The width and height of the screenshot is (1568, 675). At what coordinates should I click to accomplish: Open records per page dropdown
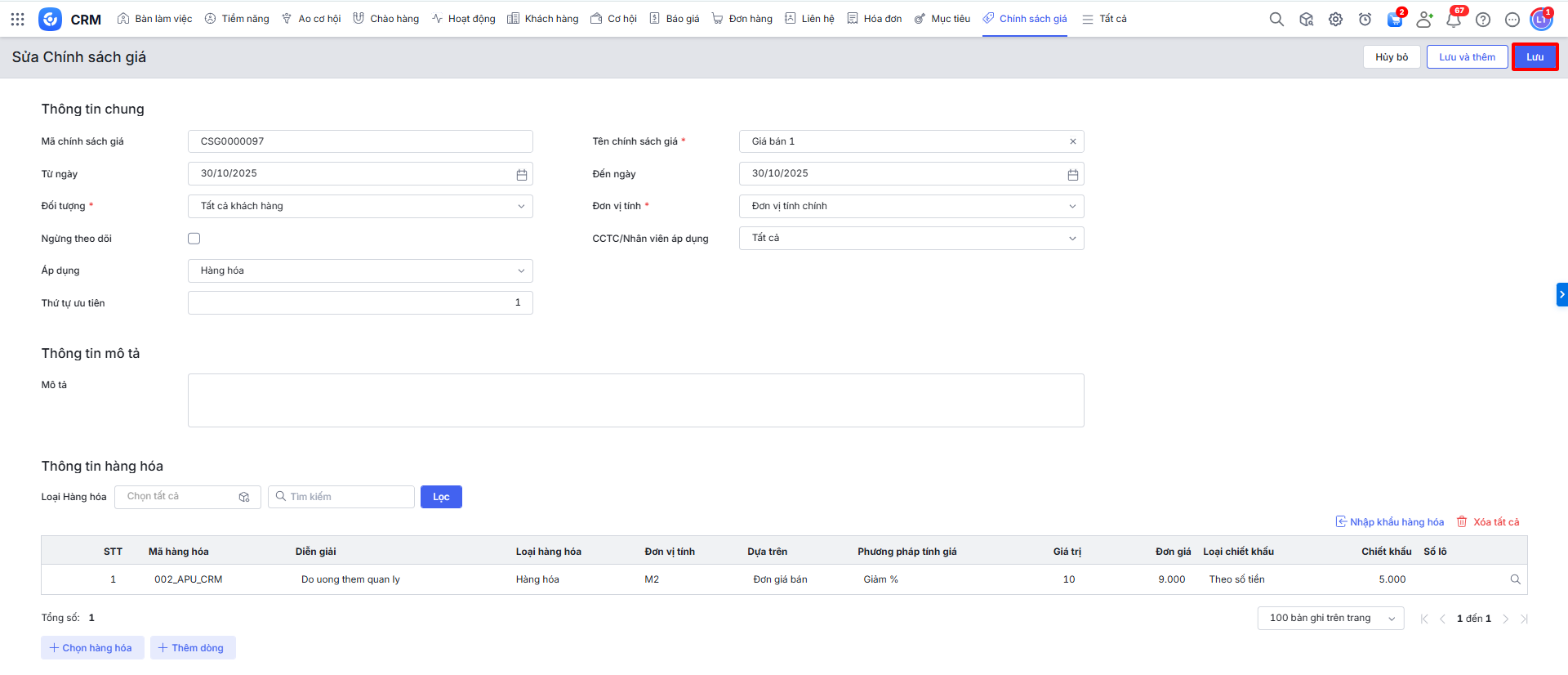(x=1330, y=618)
